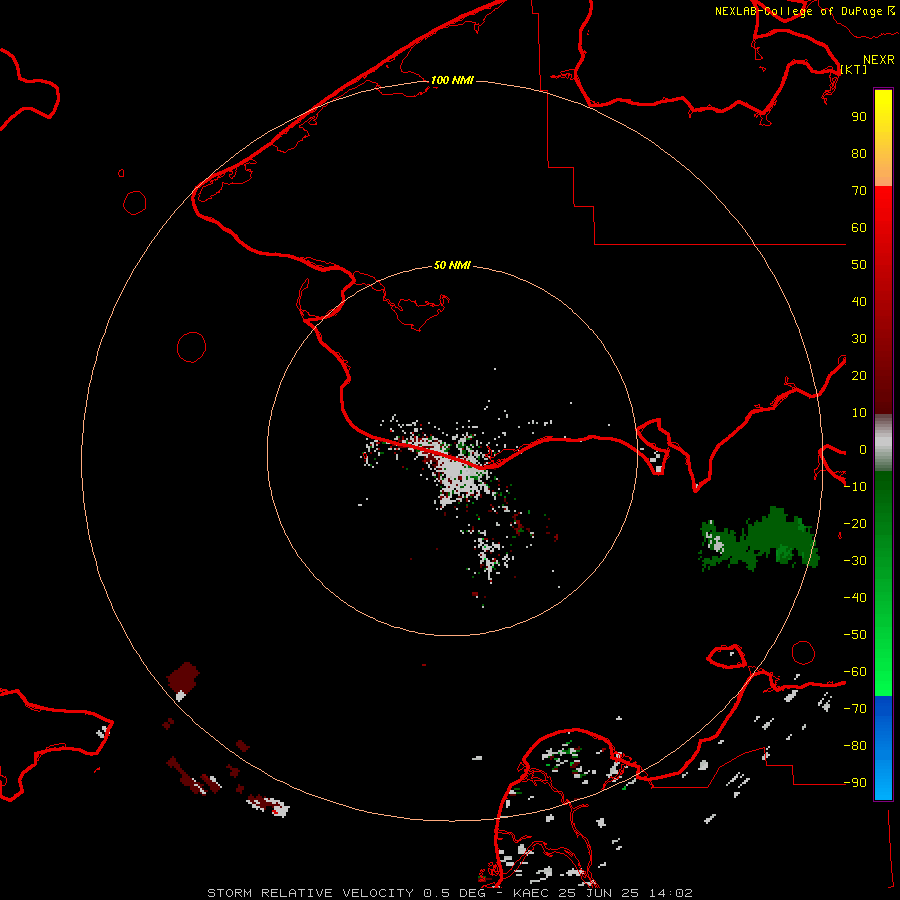Click the STORM RELATIVE VELOCITY caption text
The width and height of the screenshot is (900, 900).
(312, 893)
